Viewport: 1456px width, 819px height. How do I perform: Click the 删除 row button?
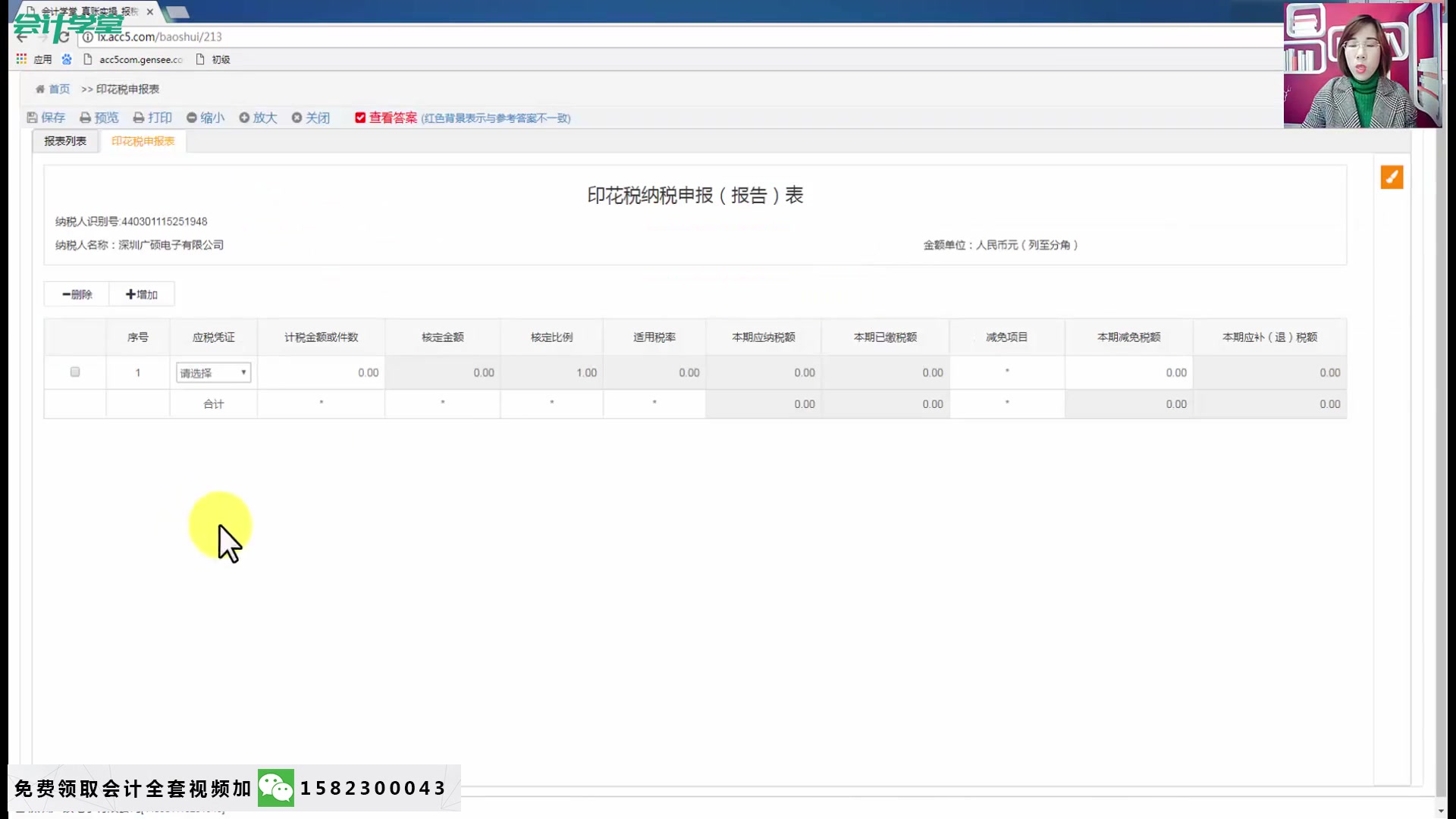pos(77,294)
